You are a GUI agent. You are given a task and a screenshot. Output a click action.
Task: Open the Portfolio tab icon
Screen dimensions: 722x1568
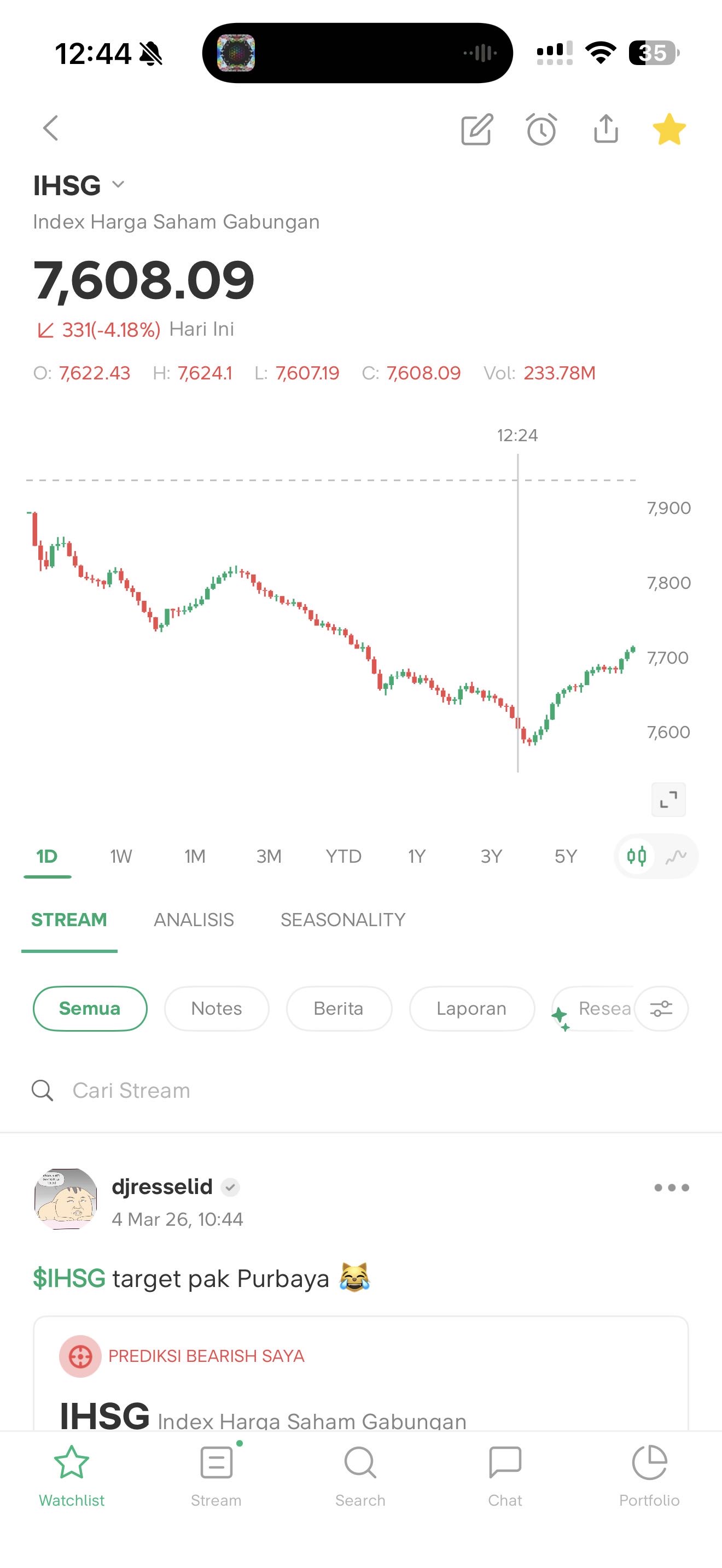coord(650,1473)
